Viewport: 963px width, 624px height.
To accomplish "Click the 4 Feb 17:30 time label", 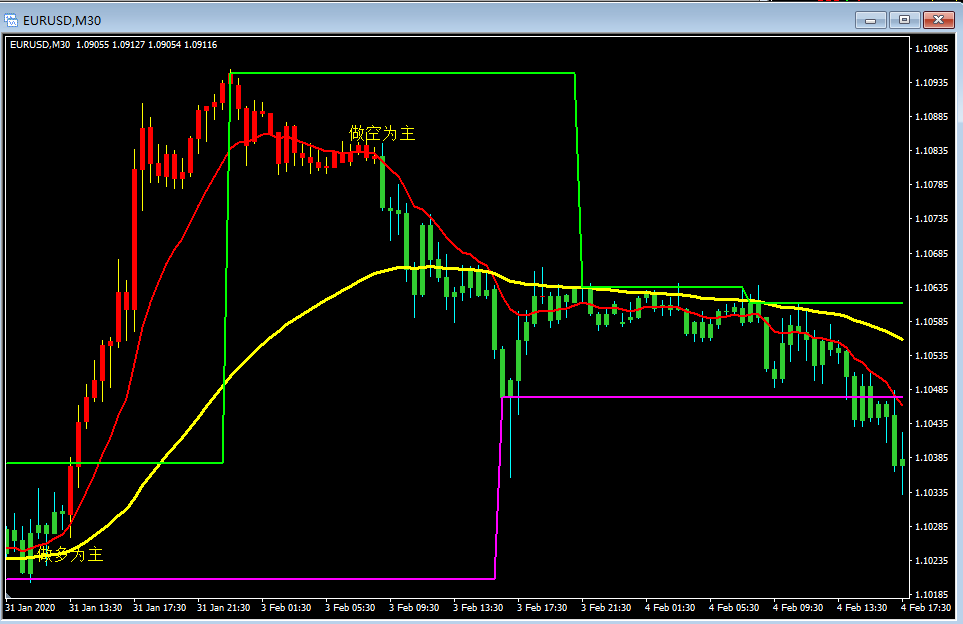I will pos(928,607).
